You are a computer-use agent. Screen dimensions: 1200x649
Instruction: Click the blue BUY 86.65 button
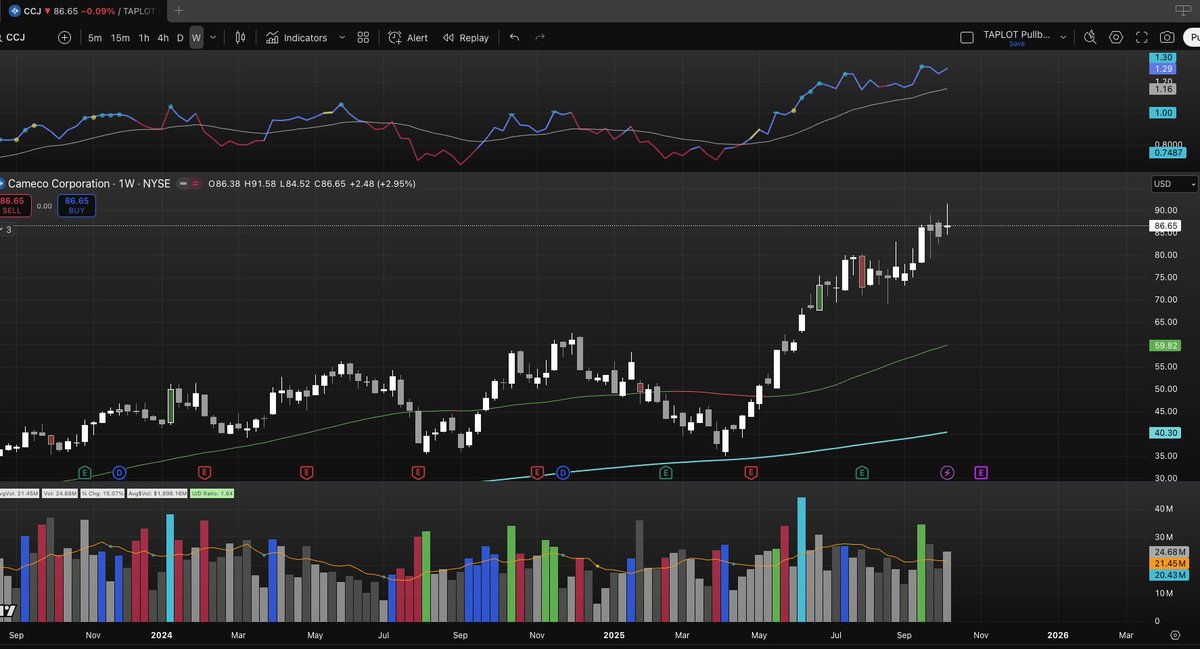[x=77, y=206]
